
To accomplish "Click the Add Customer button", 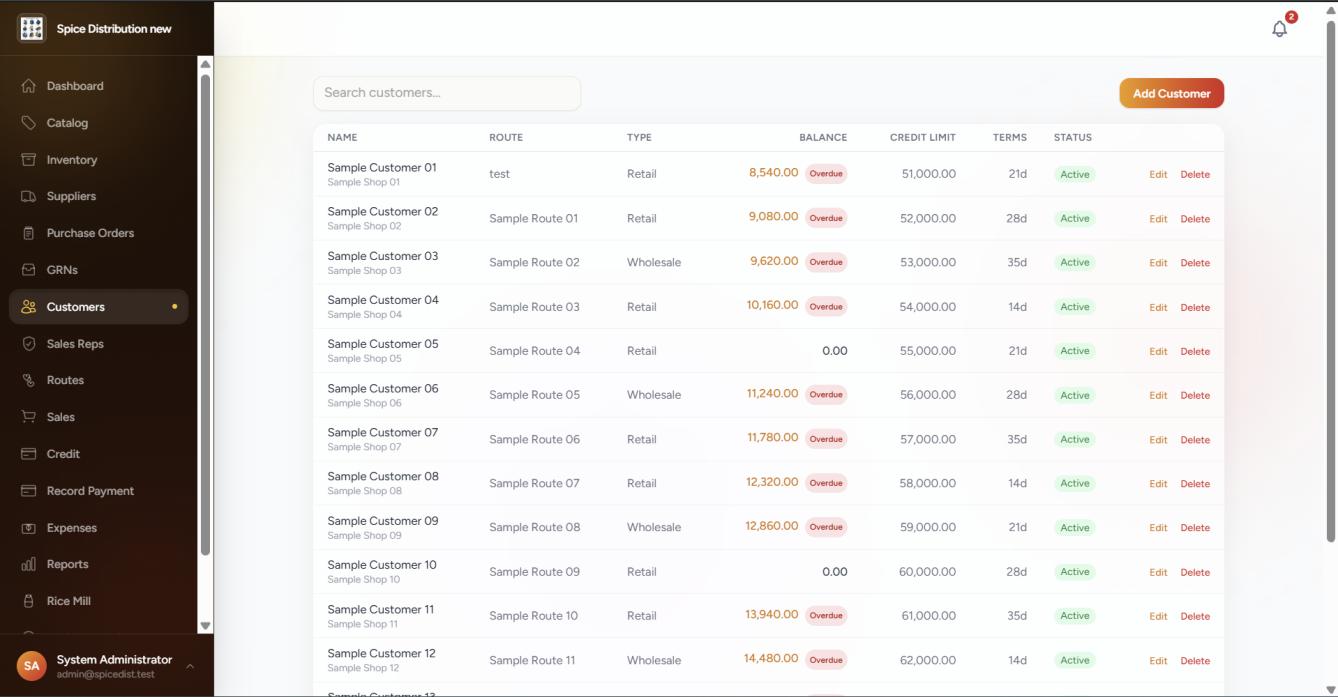I will click(x=1171, y=93).
